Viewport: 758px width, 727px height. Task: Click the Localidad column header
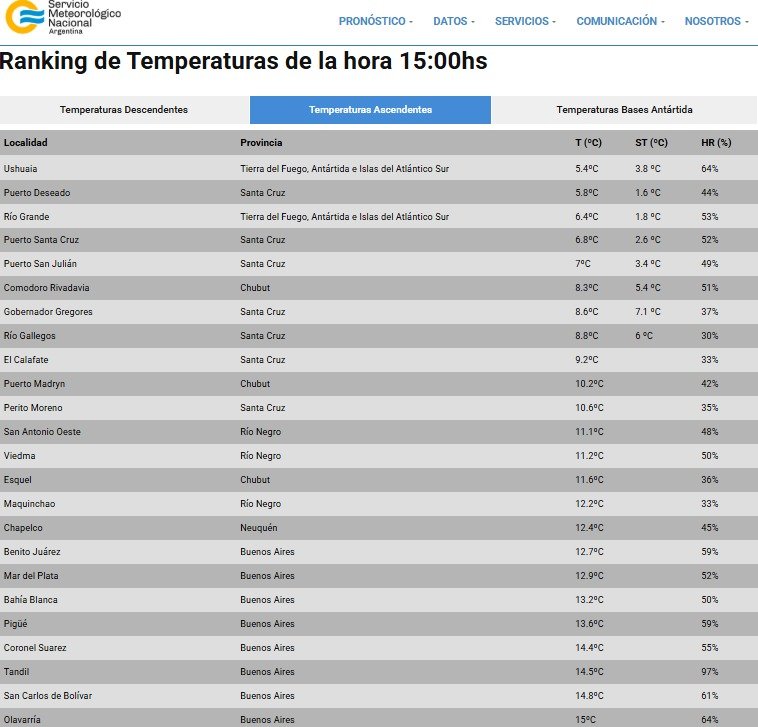pyautogui.click(x=26, y=143)
